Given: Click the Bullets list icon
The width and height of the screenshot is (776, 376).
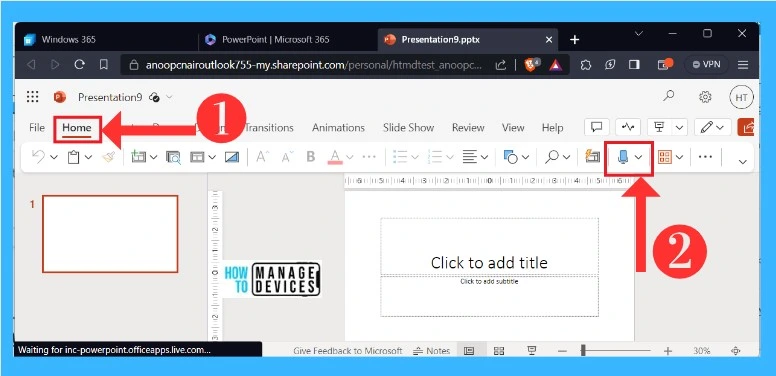Looking at the screenshot, I should click(x=399, y=157).
